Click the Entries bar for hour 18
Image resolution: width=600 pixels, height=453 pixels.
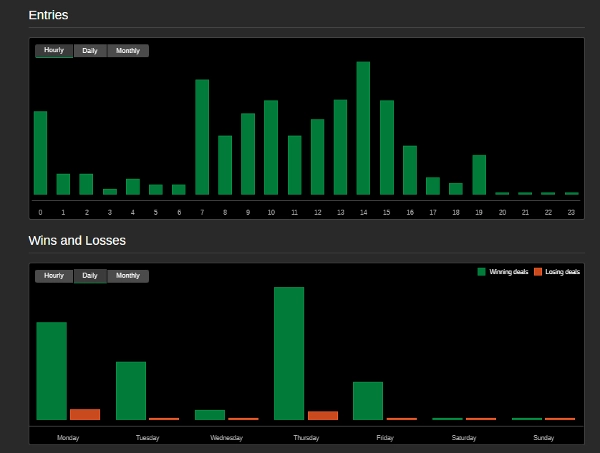click(x=456, y=189)
